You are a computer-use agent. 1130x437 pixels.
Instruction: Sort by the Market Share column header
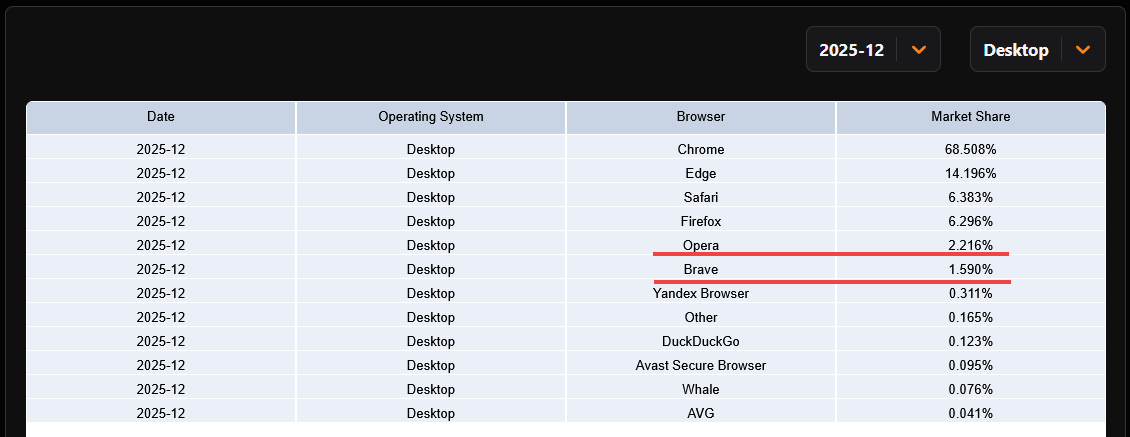tap(971, 118)
